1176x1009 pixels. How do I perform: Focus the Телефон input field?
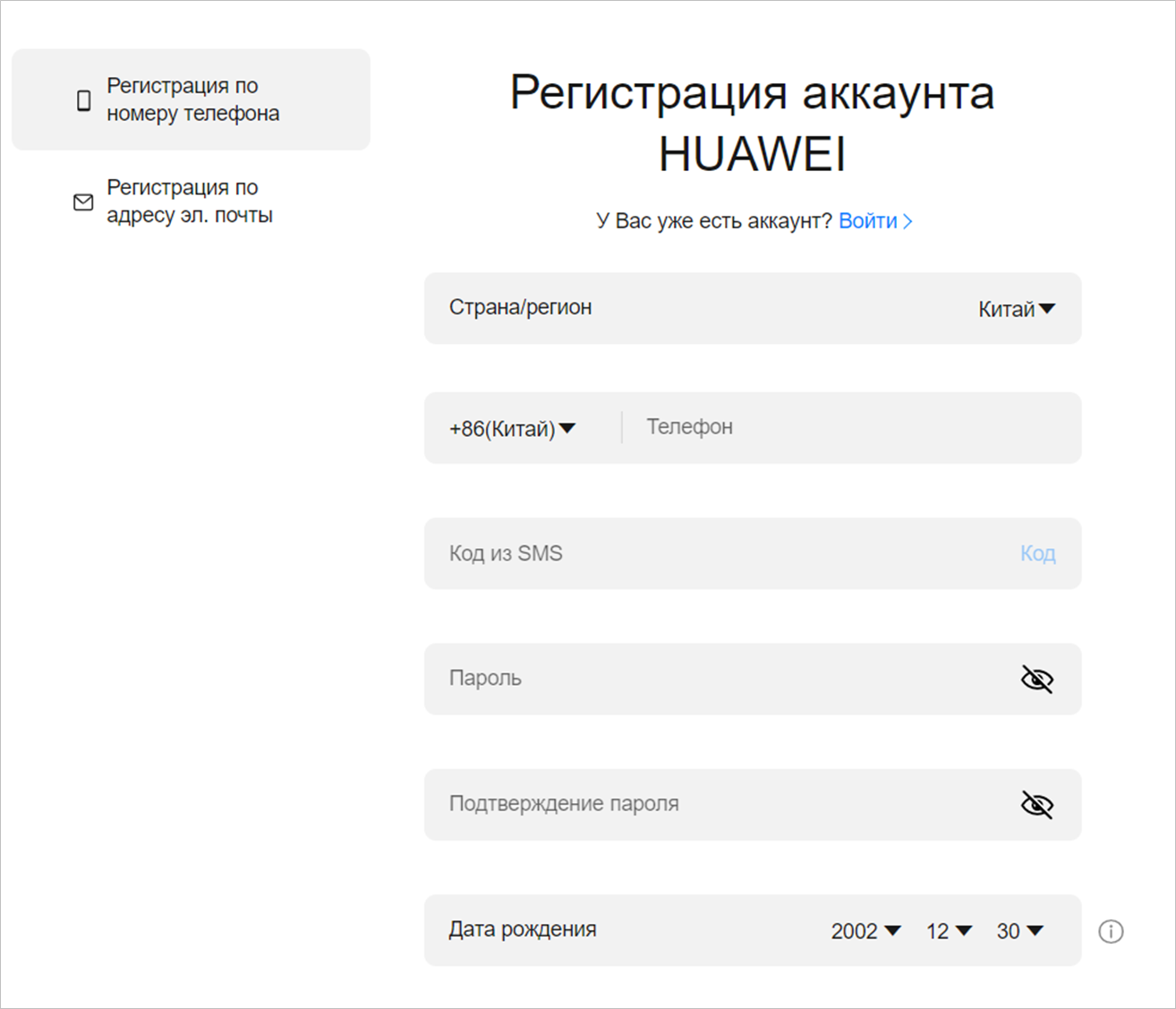pos(850,427)
